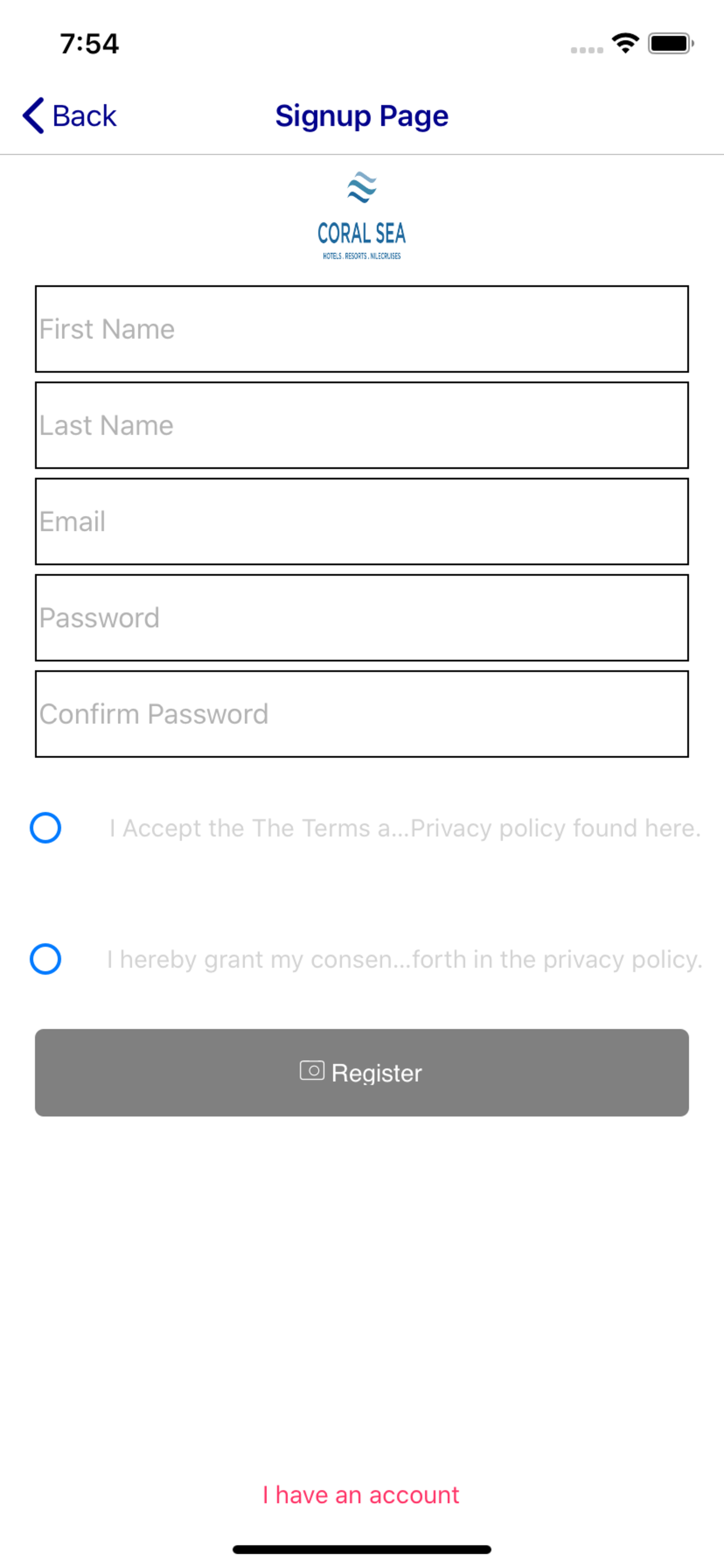Screen dimensions: 724x1568
Task: Focus the Last Name field
Action: (x=362, y=425)
